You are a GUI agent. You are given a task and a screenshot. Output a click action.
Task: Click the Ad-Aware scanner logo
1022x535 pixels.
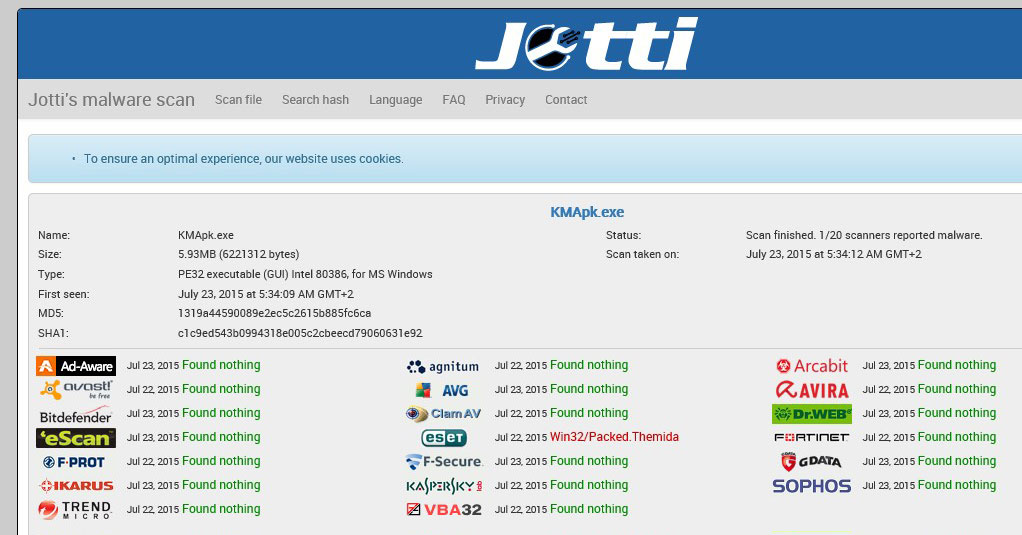pyautogui.click(x=76, y=366)
